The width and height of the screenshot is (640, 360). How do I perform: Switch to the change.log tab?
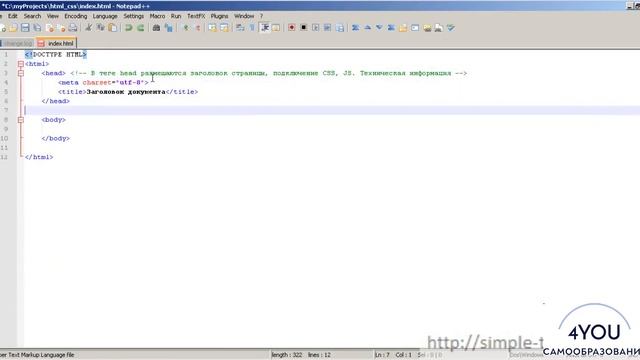pos(17,43)
